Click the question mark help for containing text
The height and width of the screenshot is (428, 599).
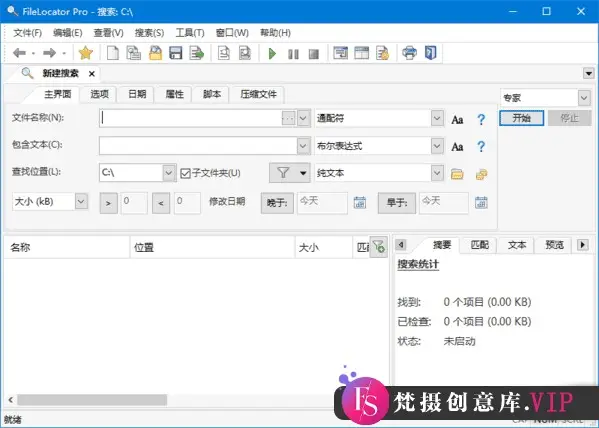point(481,146)
